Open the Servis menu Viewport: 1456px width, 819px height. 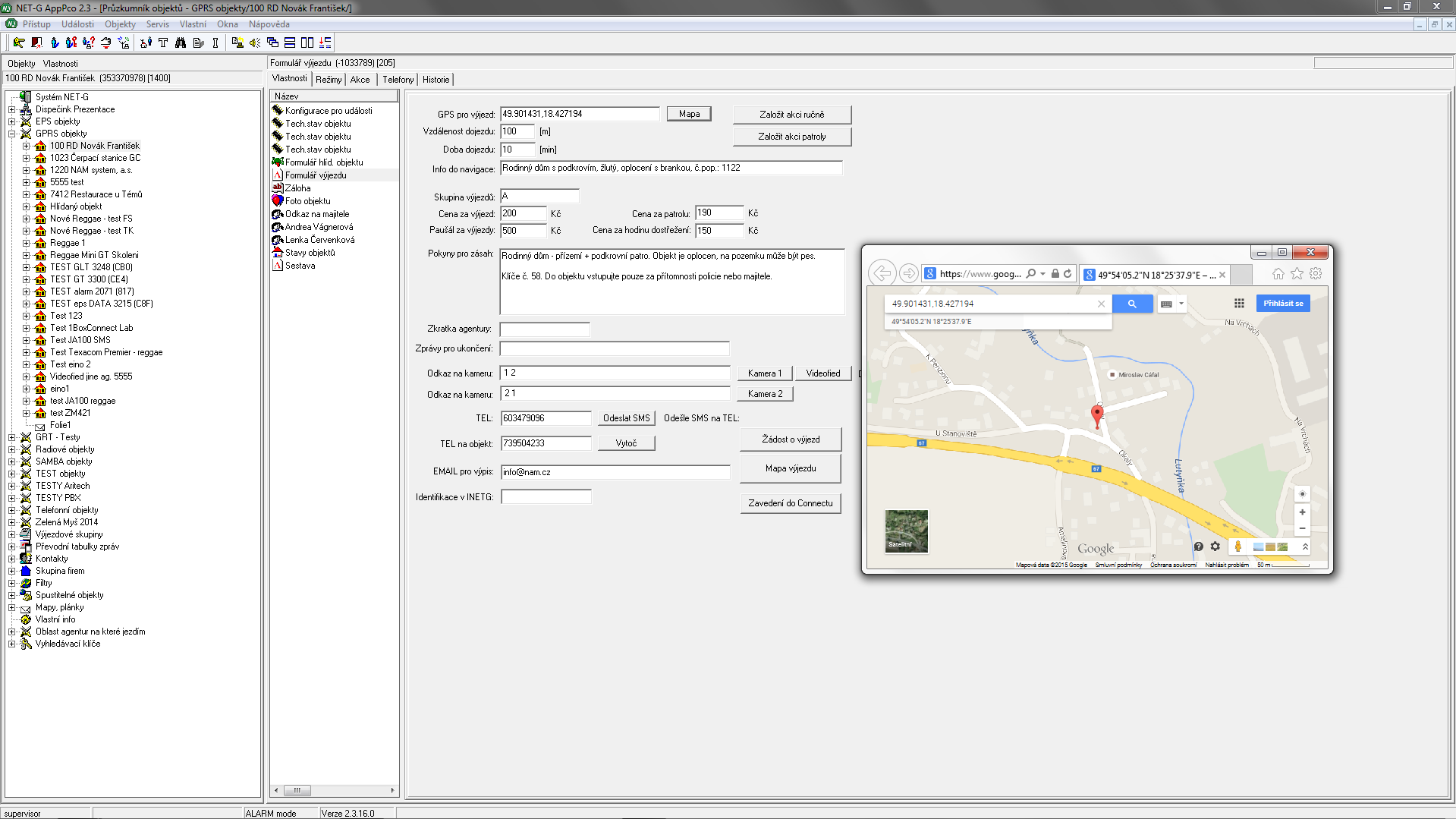tap(158, 24)
